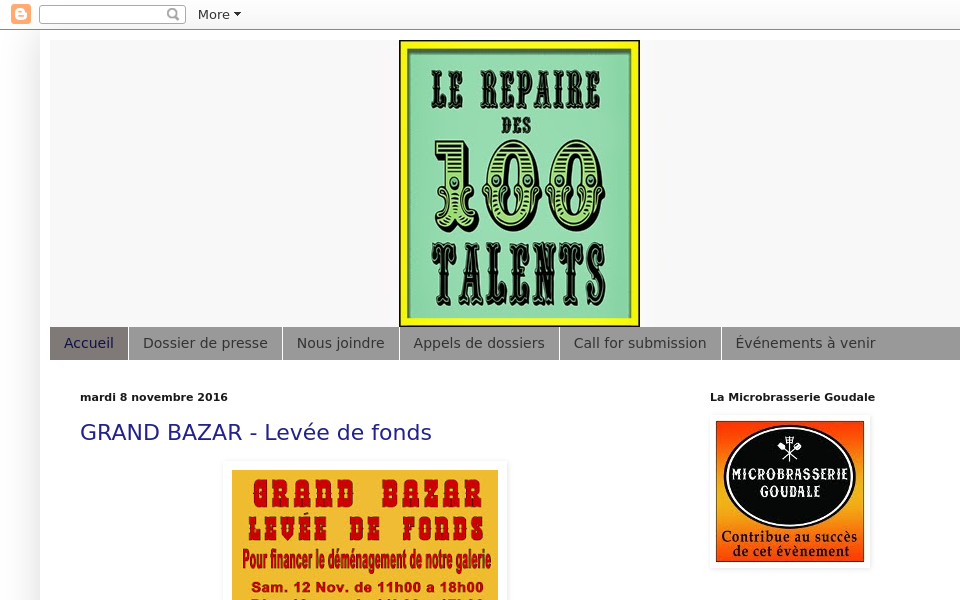Viewport: 960px width, 600px height.
Task: Open the Appels de dossiers tab
Action: [479, 343]
